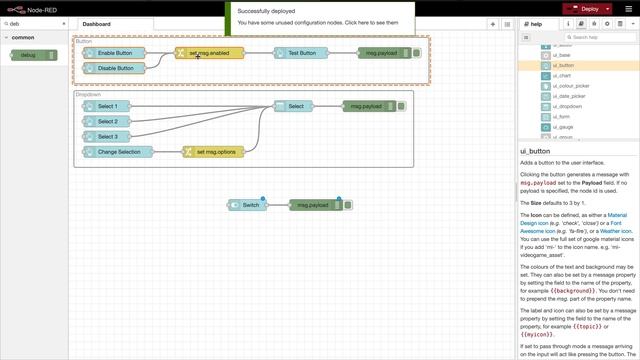Click the Select 1 node's icon

click(89, 106)
